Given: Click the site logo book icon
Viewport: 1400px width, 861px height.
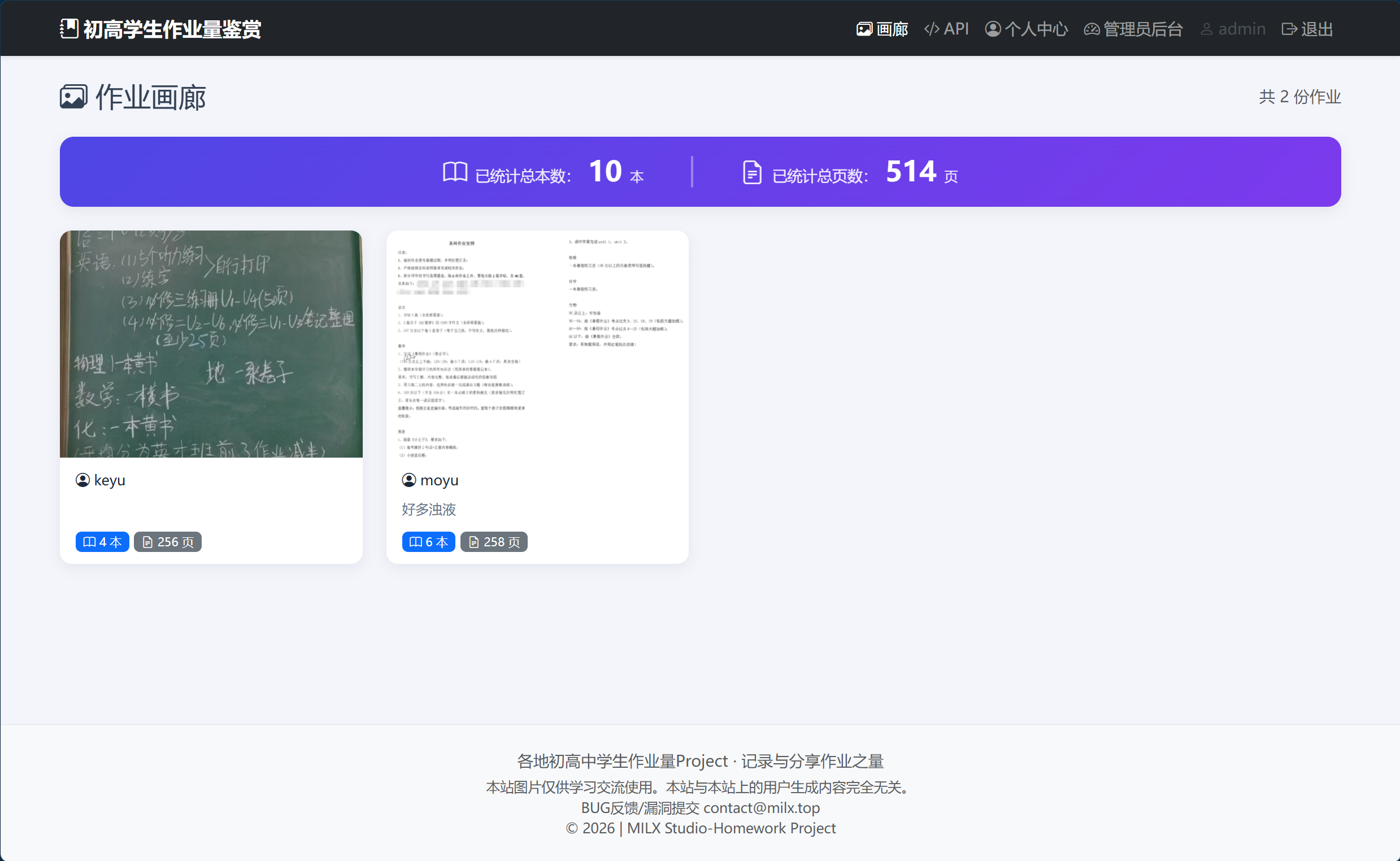Looking at the screenshot, I should [x=69, y=28].
